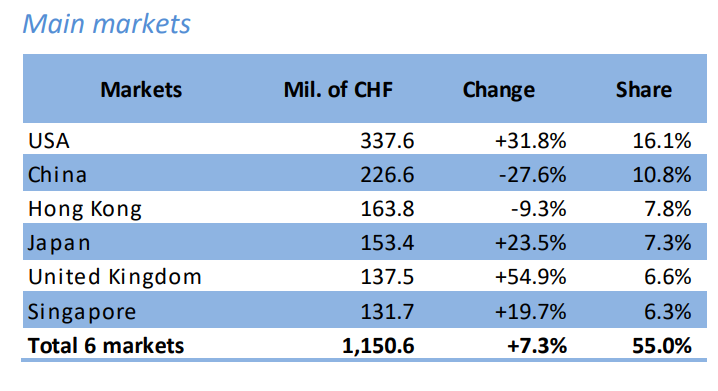
Task: Select the Hong Kong row label
Action: 85,209
